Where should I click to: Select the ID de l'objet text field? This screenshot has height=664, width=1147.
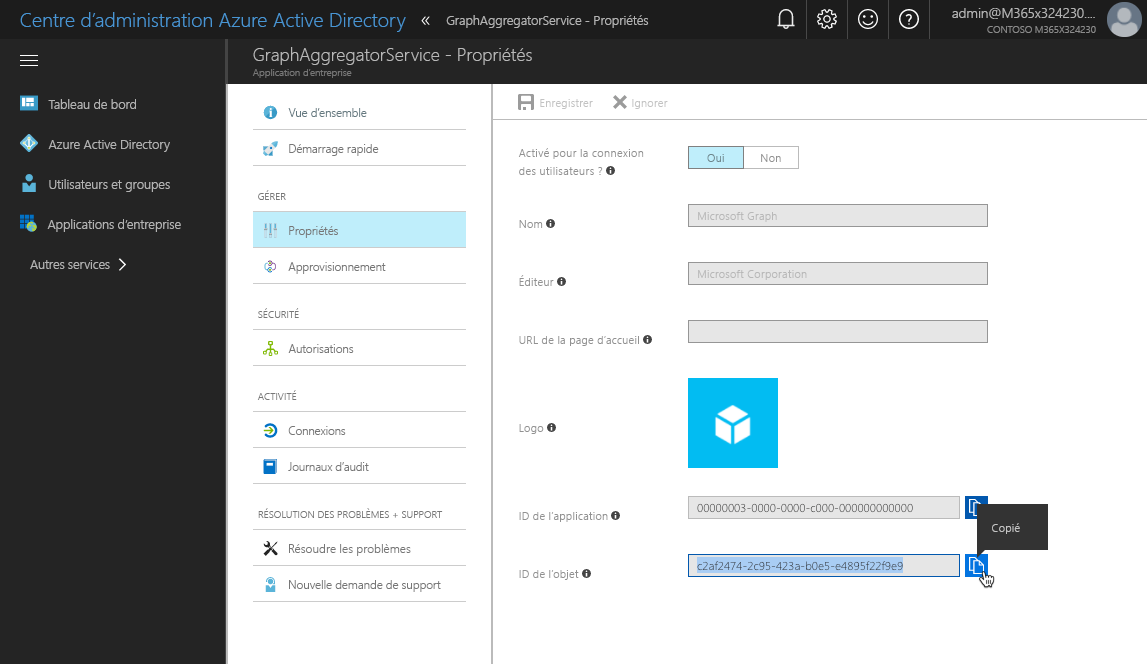(823, 565)
